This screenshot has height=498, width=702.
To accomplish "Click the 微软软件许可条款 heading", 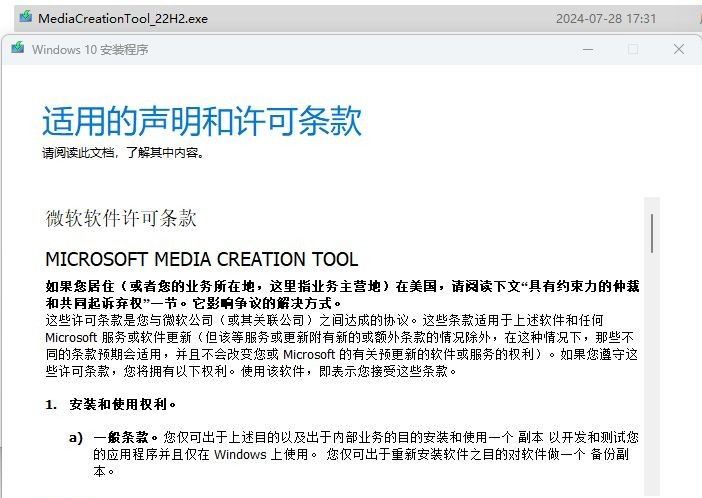I will point(121,218).
